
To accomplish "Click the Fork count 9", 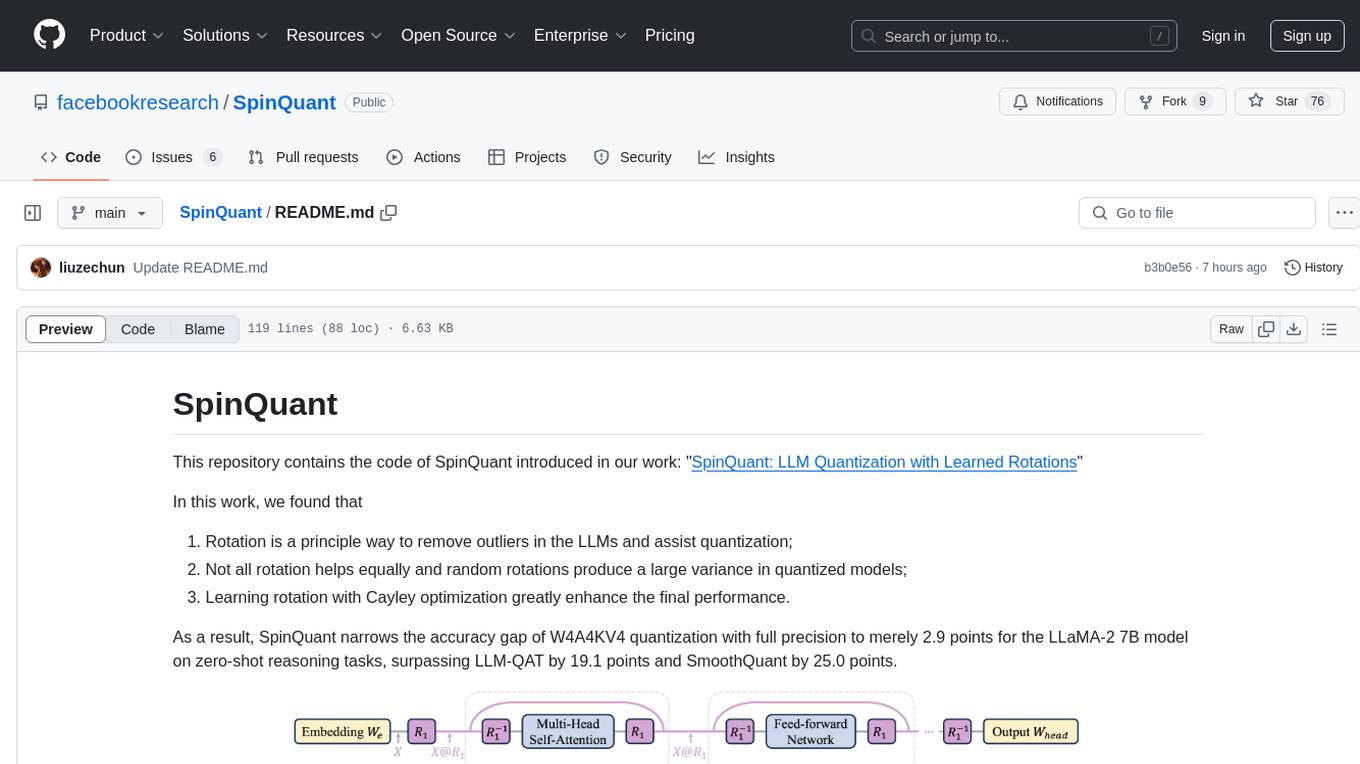I will [x=1202, y=101].
